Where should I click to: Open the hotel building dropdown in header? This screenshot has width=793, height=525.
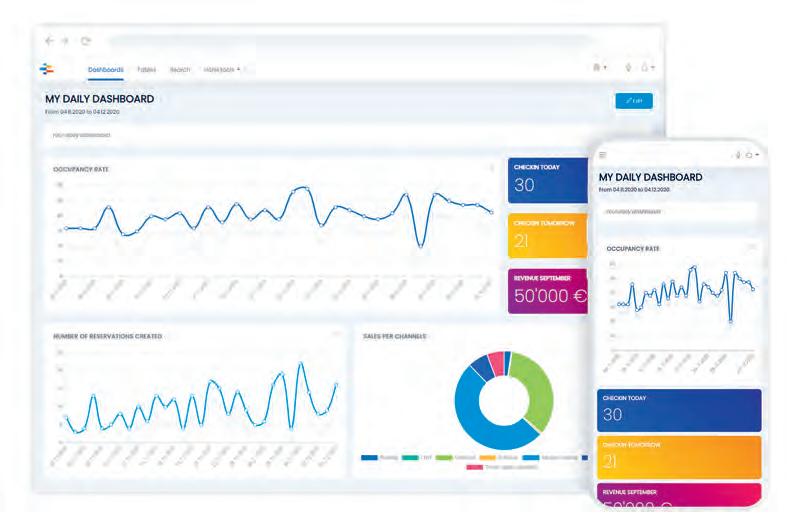(599, 67)
